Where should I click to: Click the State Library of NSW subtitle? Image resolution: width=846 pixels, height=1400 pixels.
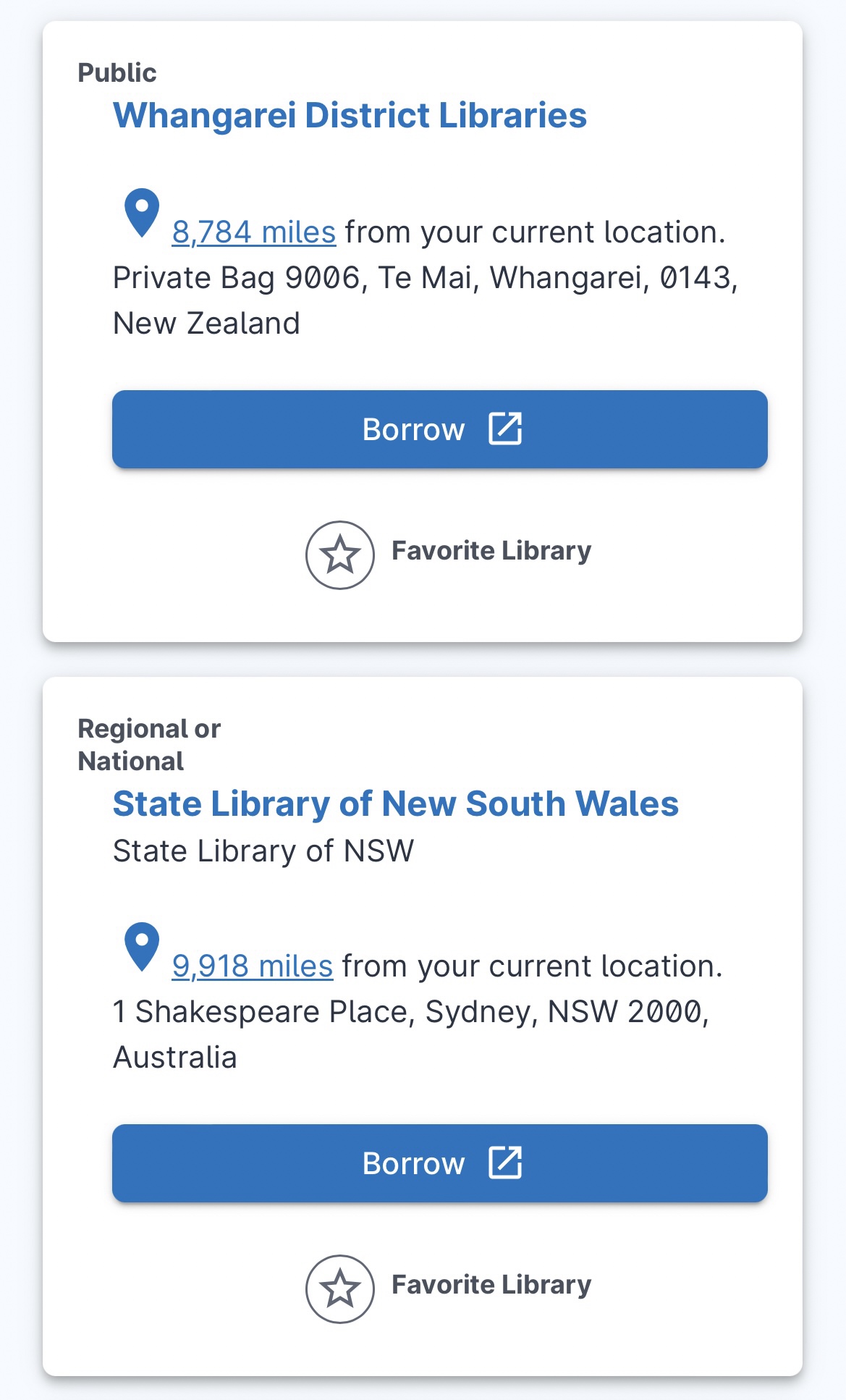[263, 851]
